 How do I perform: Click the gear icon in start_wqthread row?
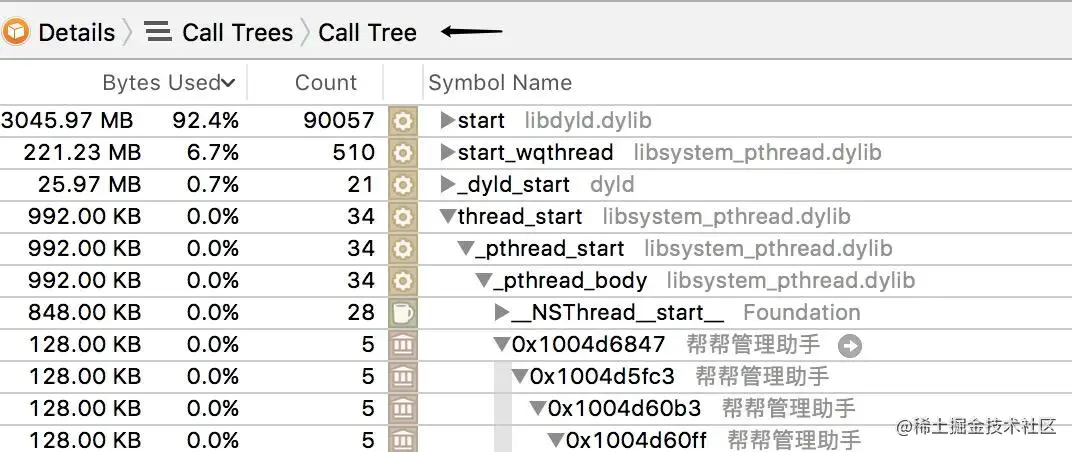pos(403,152)
